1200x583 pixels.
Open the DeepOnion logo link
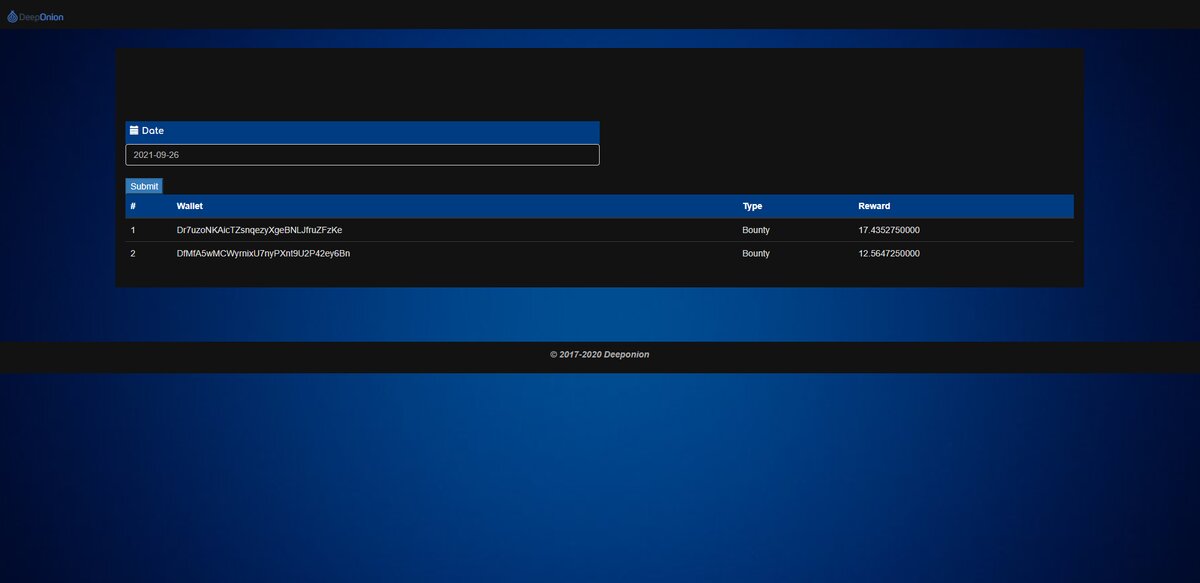[35, 17]
